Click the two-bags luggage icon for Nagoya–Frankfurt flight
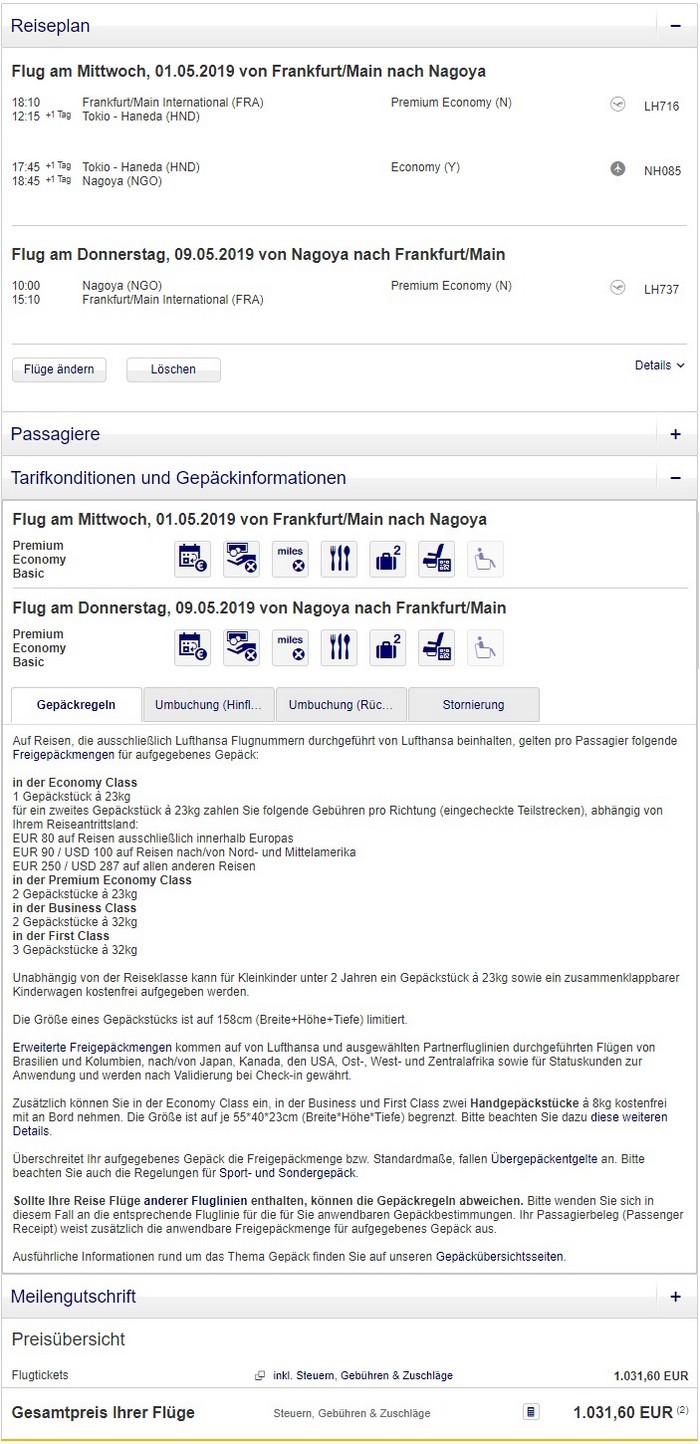The image size is (700, 1444). (x=387, y=647)
